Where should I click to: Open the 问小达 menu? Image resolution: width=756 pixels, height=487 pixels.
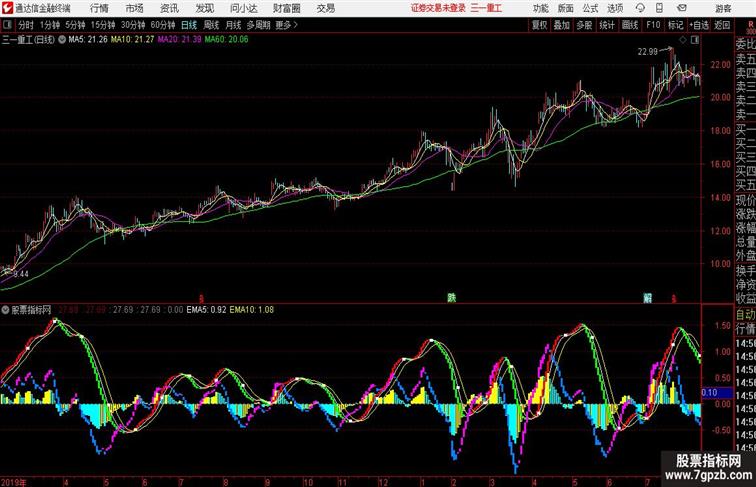pos(243,8)
